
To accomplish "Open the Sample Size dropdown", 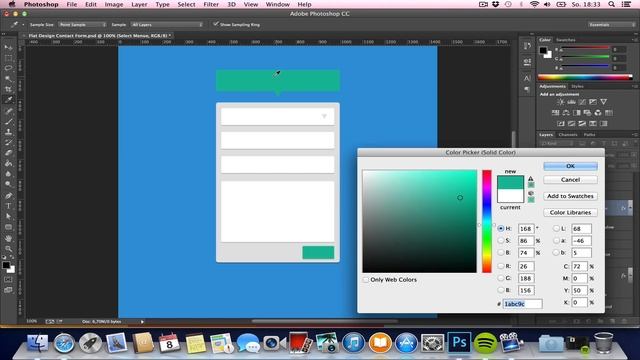I will point(82,24).
